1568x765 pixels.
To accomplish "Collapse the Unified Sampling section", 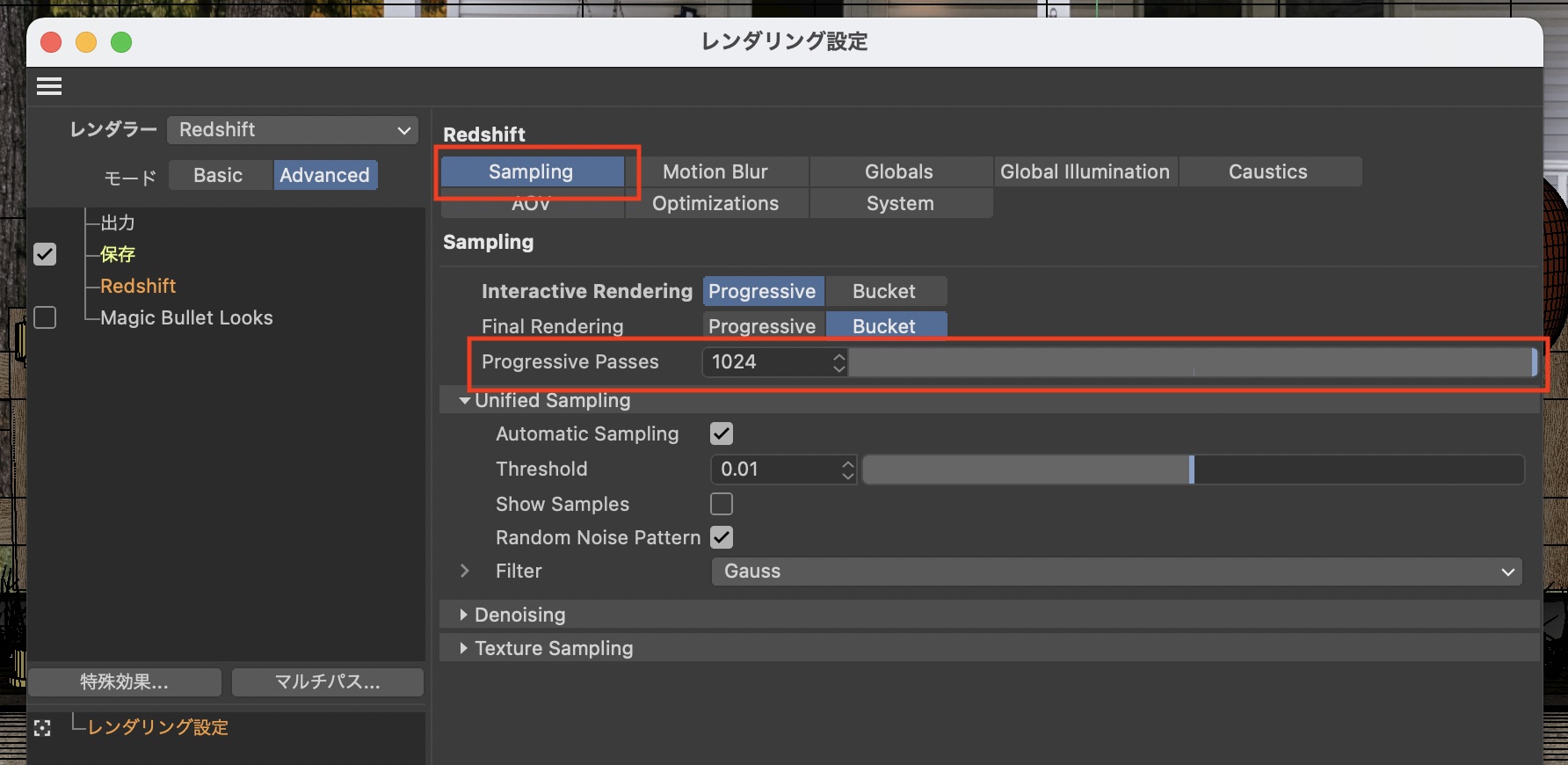I will pos(464,401).
